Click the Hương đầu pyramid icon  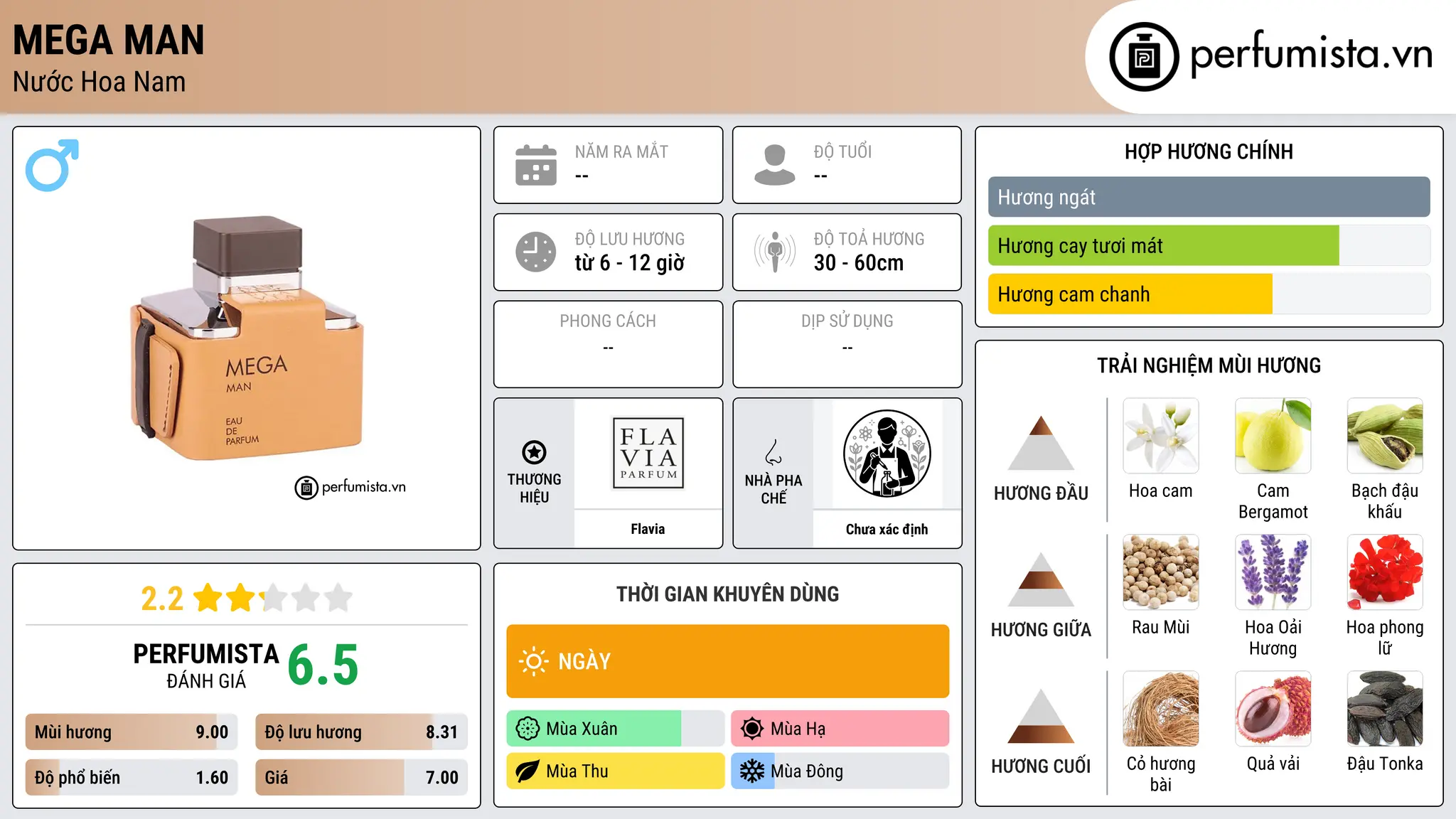1041,443
